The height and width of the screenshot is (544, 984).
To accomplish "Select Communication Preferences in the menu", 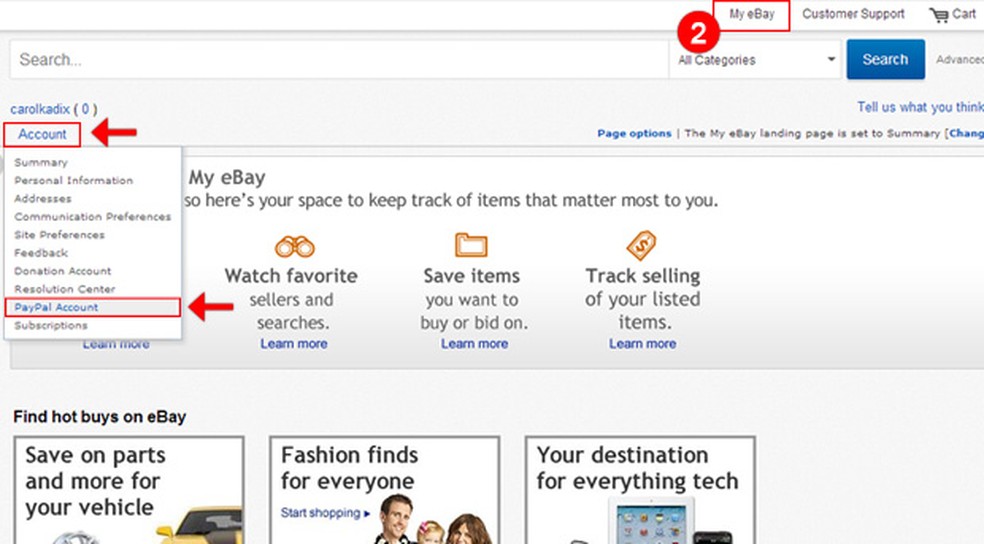I will point(92,217).
